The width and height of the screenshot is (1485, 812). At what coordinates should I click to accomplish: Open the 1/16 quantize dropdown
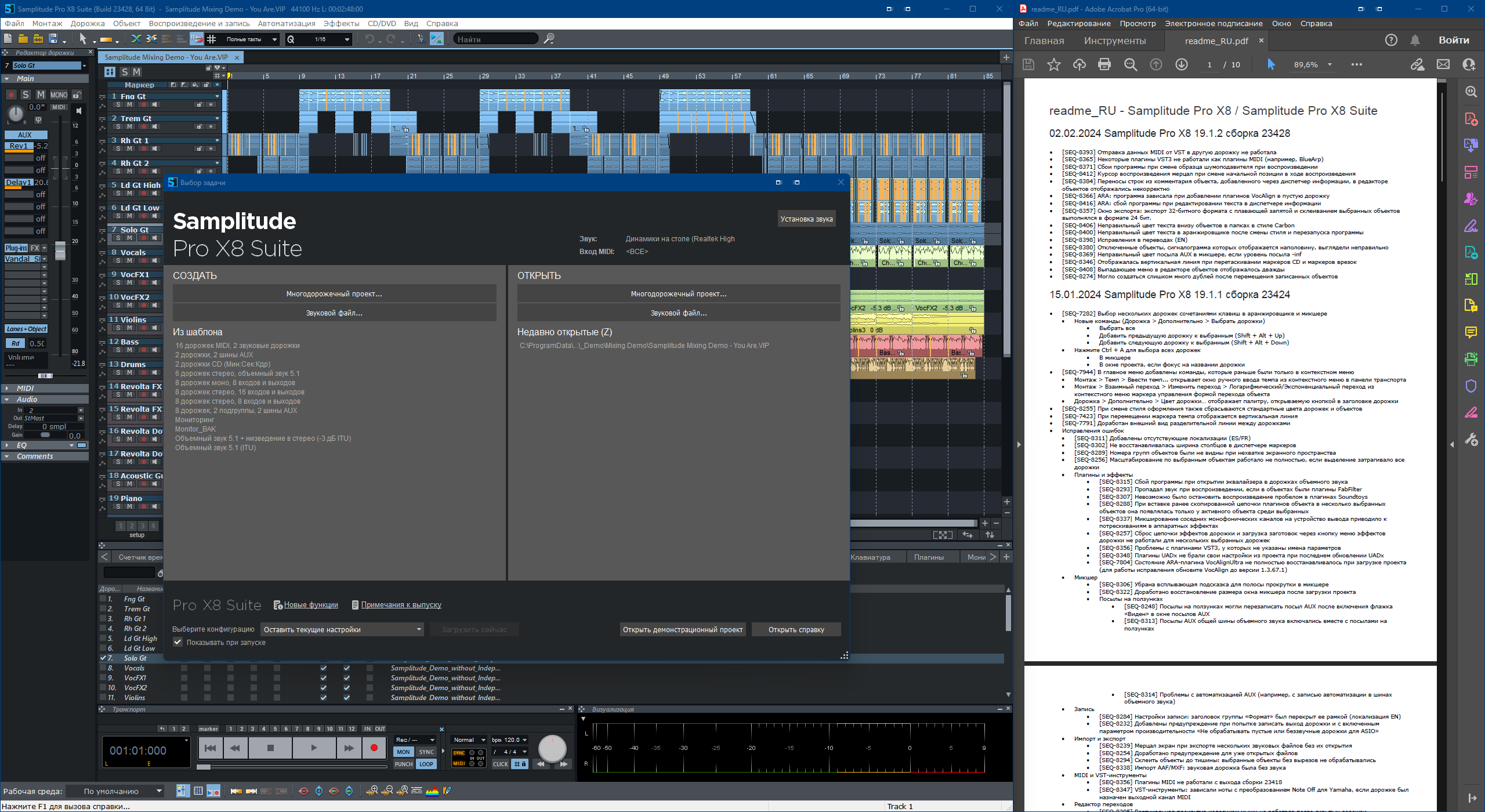tap(347, 39)
